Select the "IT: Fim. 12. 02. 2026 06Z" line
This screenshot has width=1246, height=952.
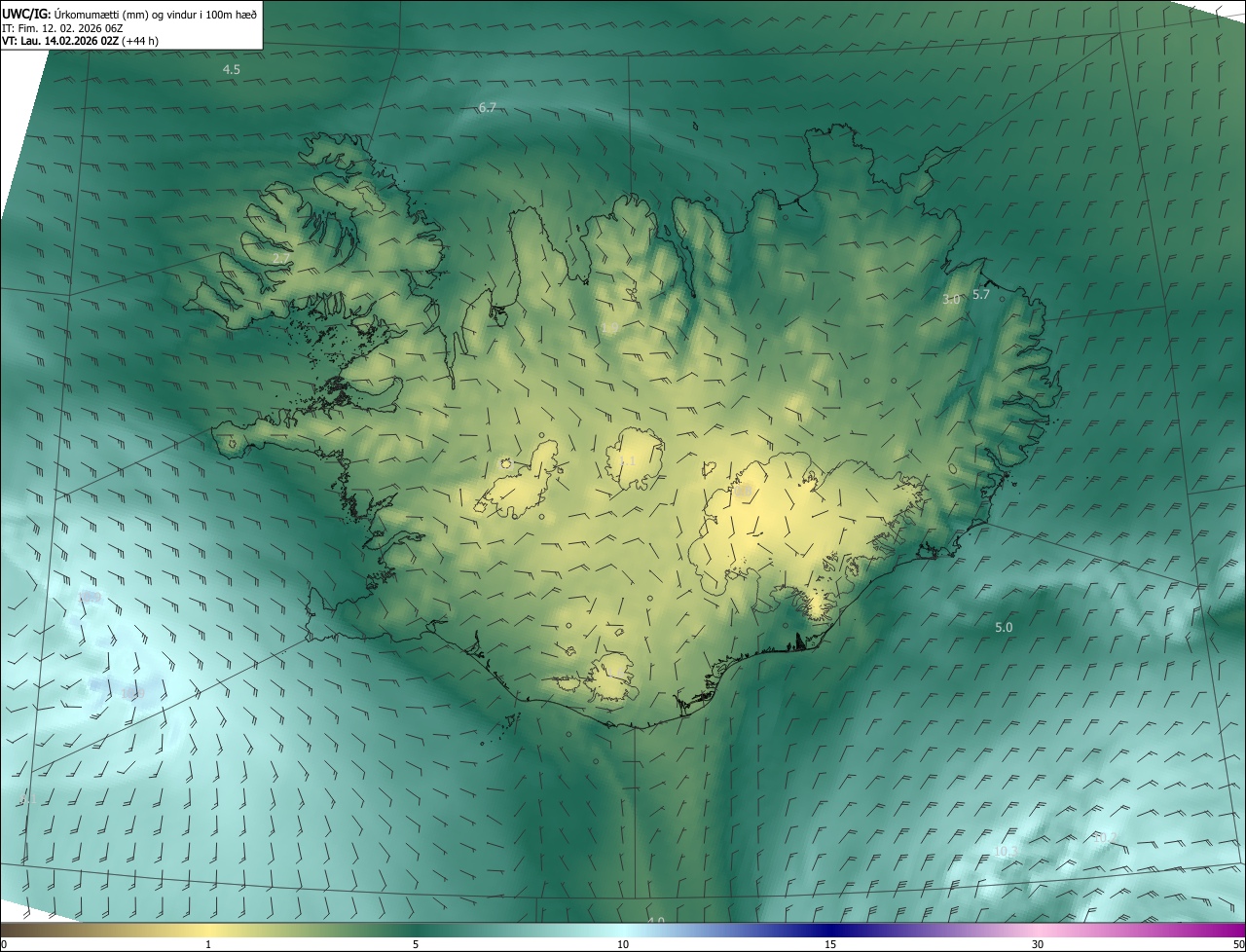(62, 28)
